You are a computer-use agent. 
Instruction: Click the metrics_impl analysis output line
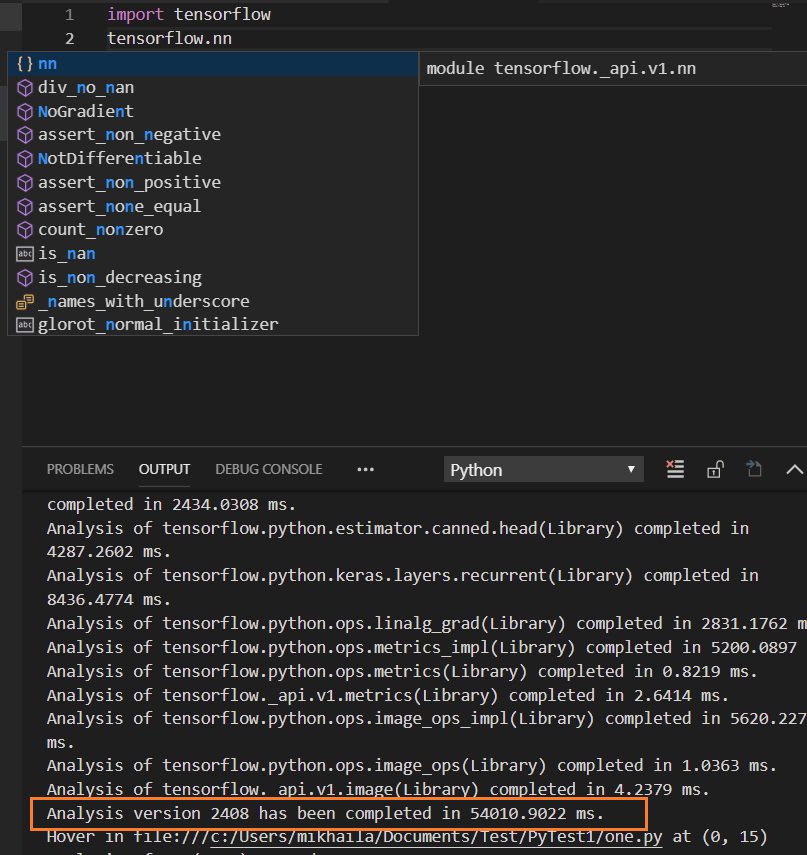pyautogui.click(x=423, y=647)
